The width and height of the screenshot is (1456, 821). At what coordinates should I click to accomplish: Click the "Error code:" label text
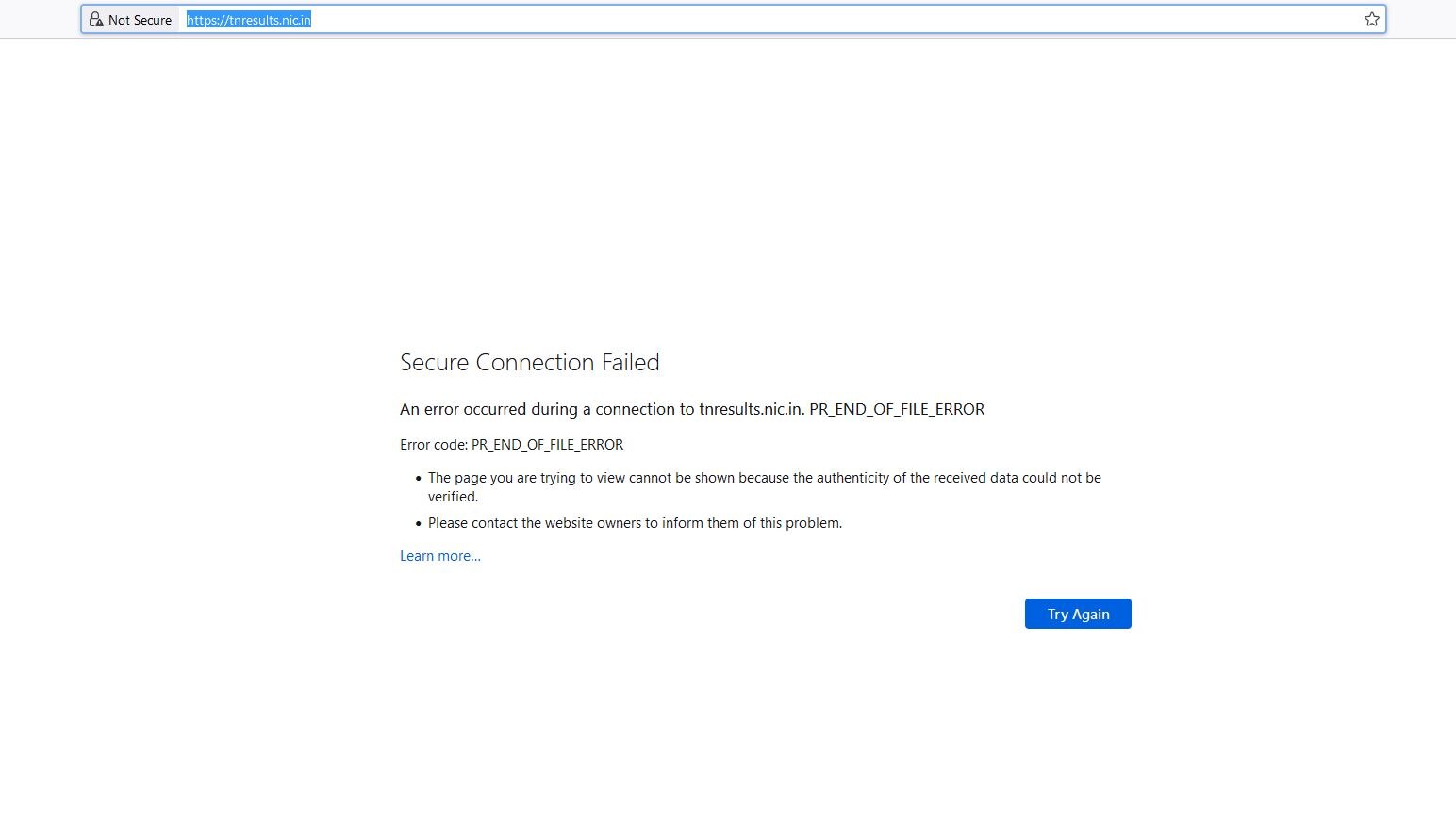pos(434,445)
